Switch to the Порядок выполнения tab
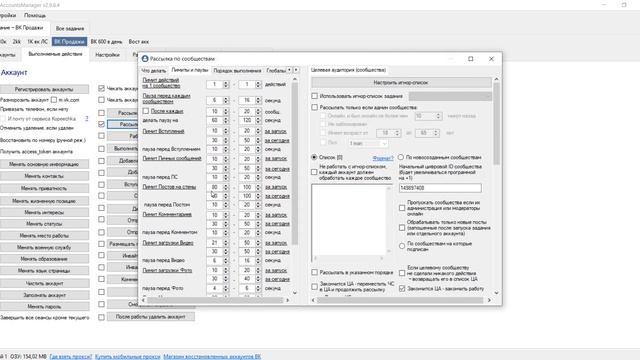The image size is (640, 360). point(237,71)
